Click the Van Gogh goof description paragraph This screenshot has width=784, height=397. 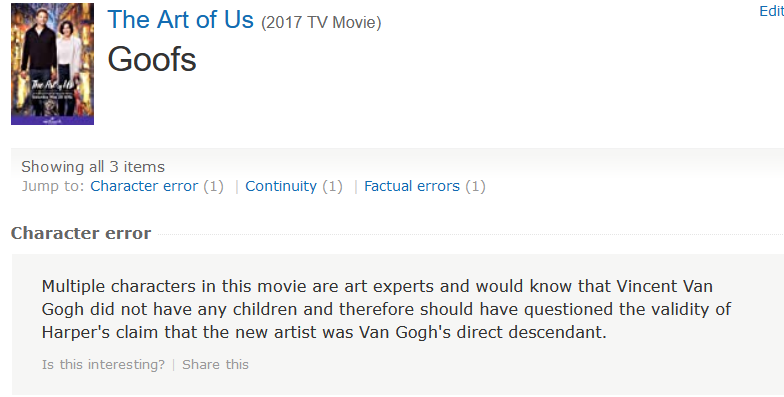click(x=386, y=309)
